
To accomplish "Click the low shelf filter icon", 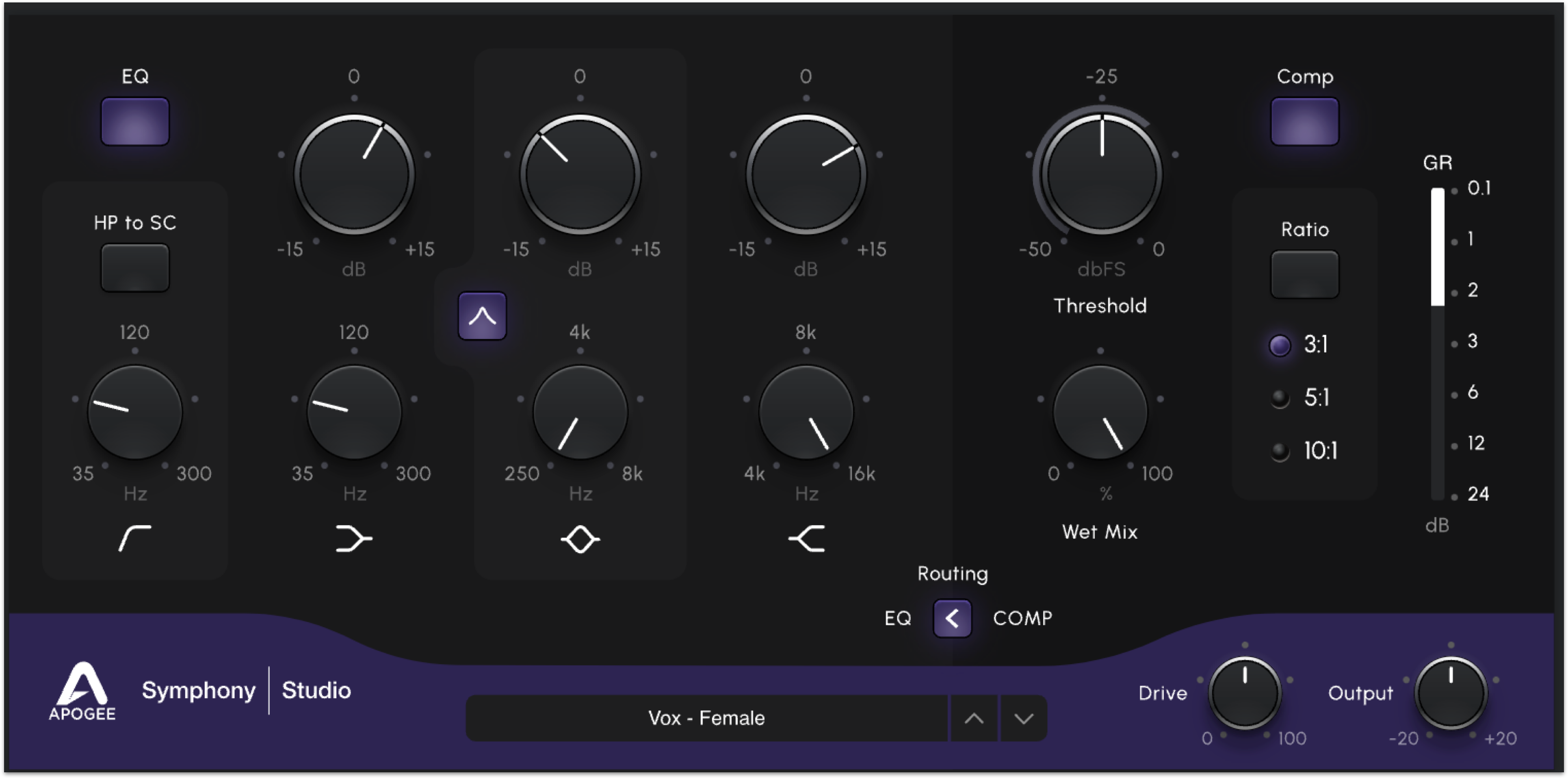I will (x=354, y=539).
